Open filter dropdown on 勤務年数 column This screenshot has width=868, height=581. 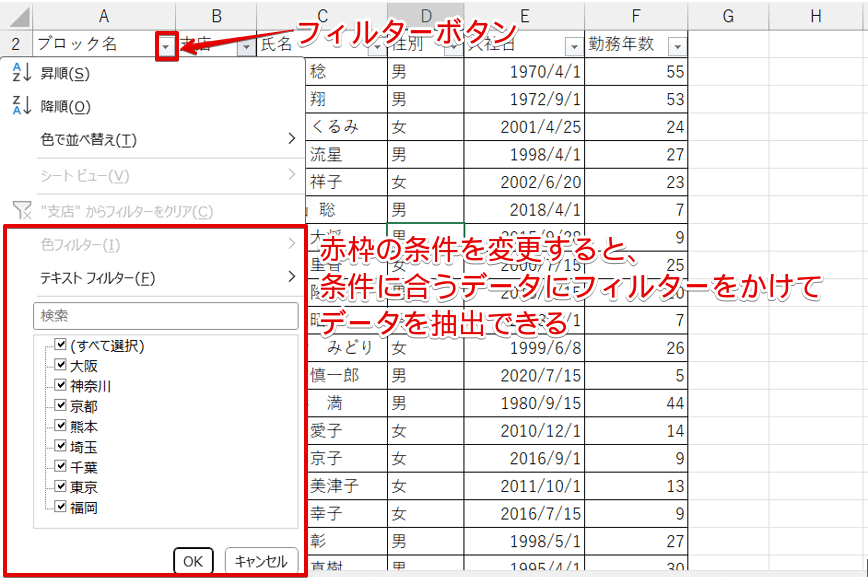pos(677,46)
